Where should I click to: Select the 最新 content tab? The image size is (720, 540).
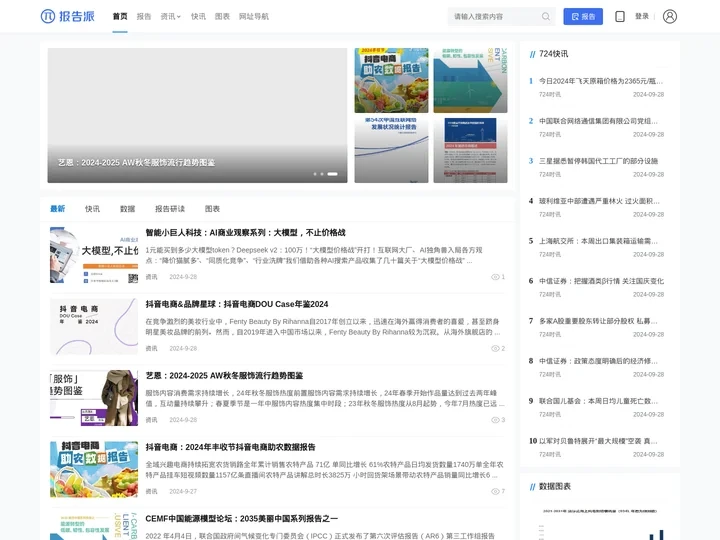click(x=57, y=209)
